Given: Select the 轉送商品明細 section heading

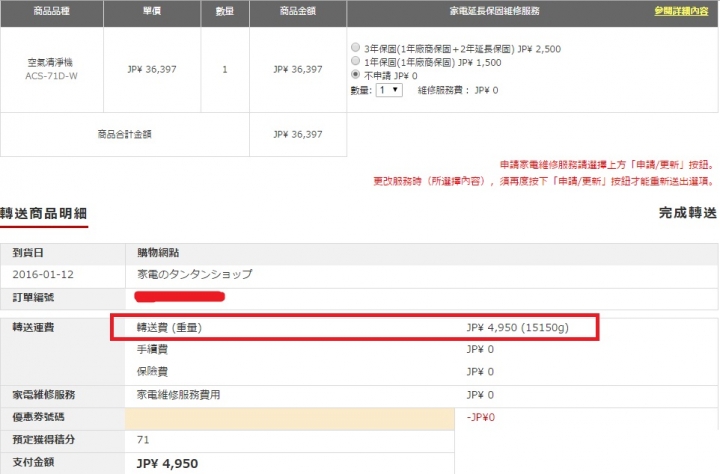Looking at the screenshot, I should 44,213.
